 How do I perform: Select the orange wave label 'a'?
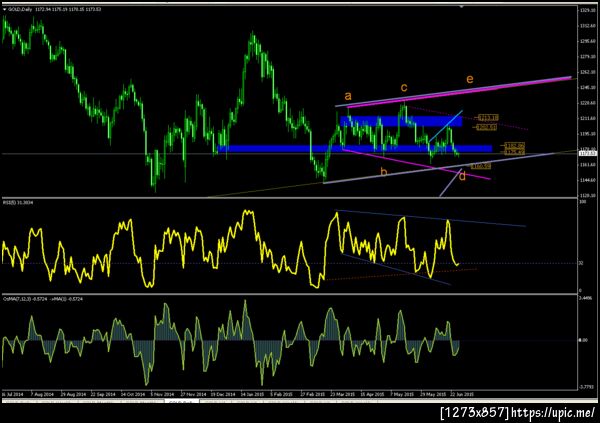click(347, 96)
